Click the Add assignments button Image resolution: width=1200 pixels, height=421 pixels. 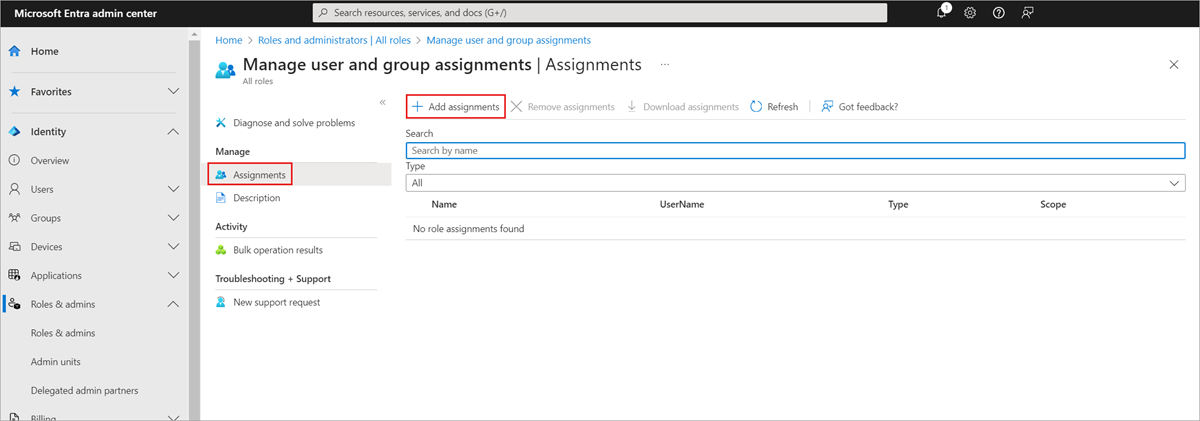455,107
